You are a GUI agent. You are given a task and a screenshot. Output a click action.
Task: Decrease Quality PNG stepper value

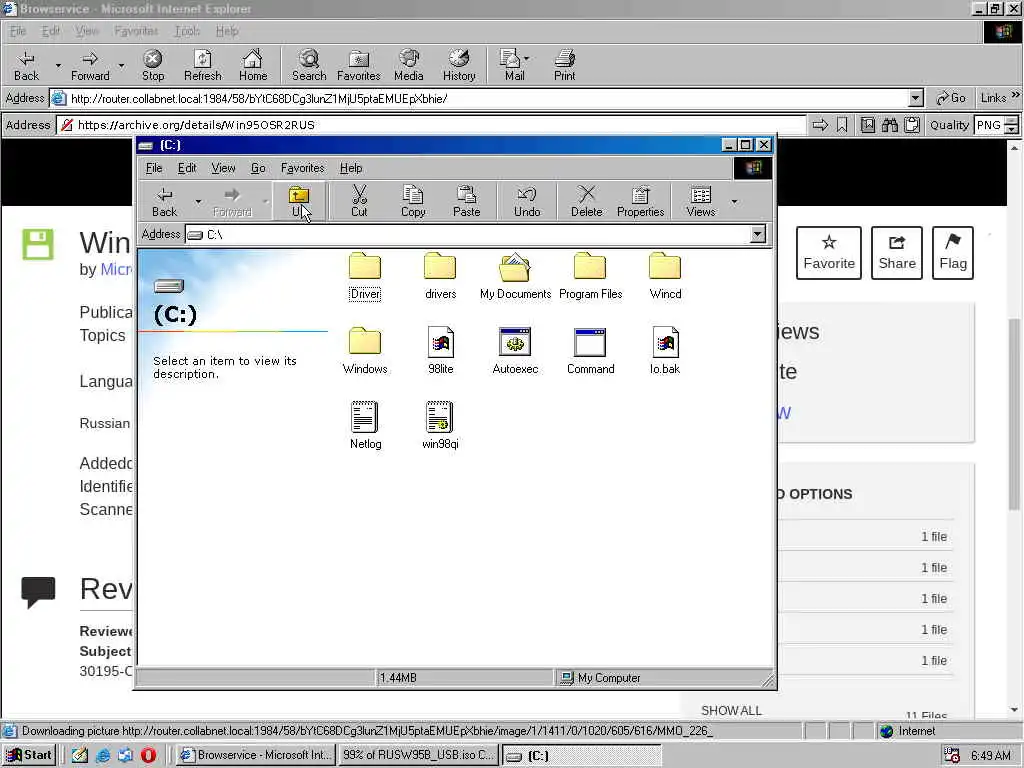[x=1011, y=129]
